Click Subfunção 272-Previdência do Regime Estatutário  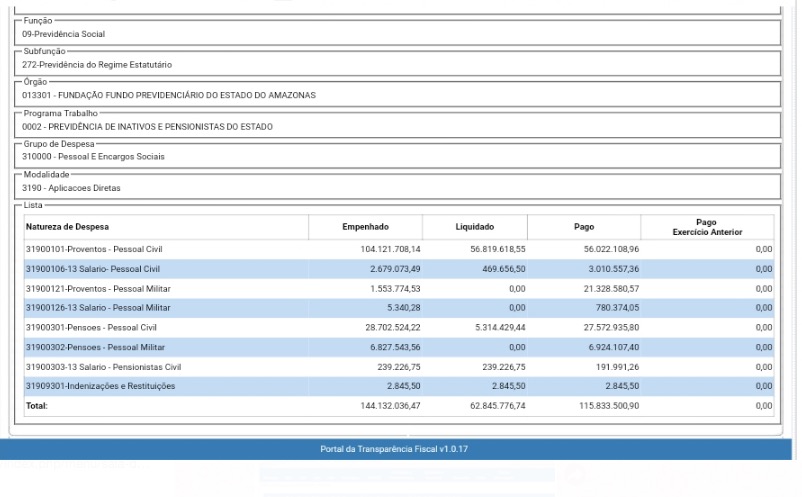point(97,65)
